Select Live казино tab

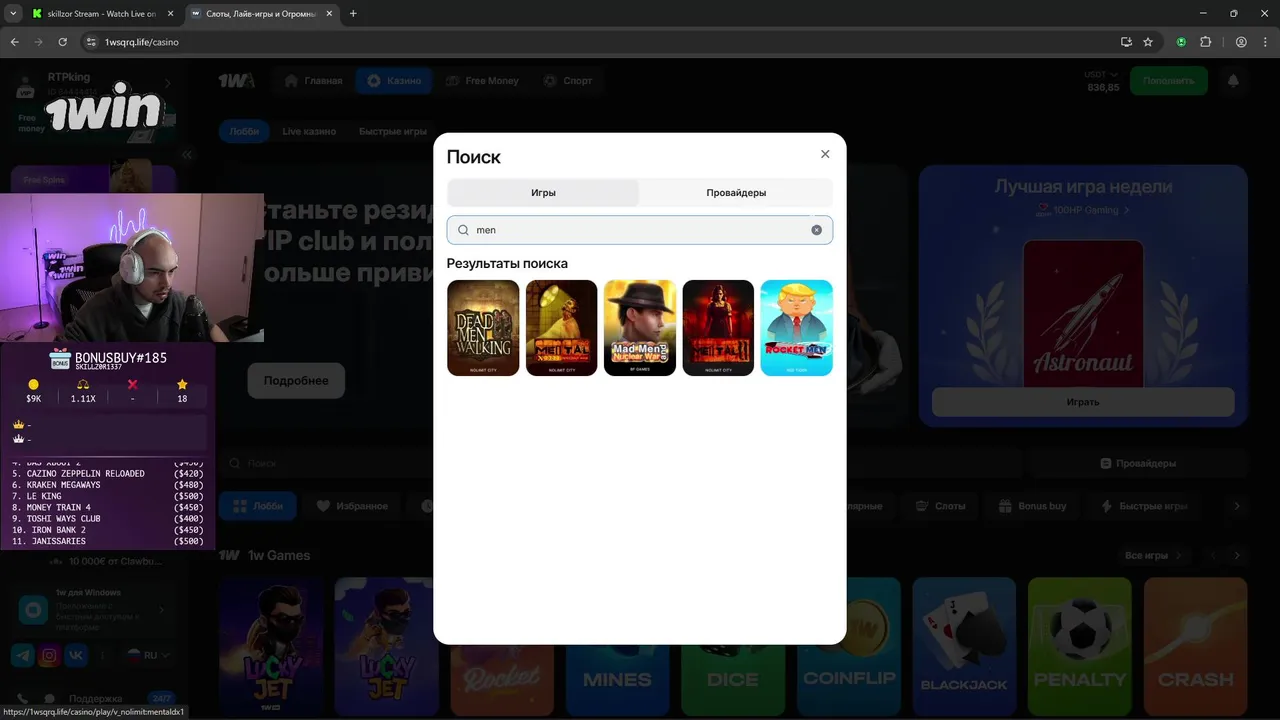(309, 131)
